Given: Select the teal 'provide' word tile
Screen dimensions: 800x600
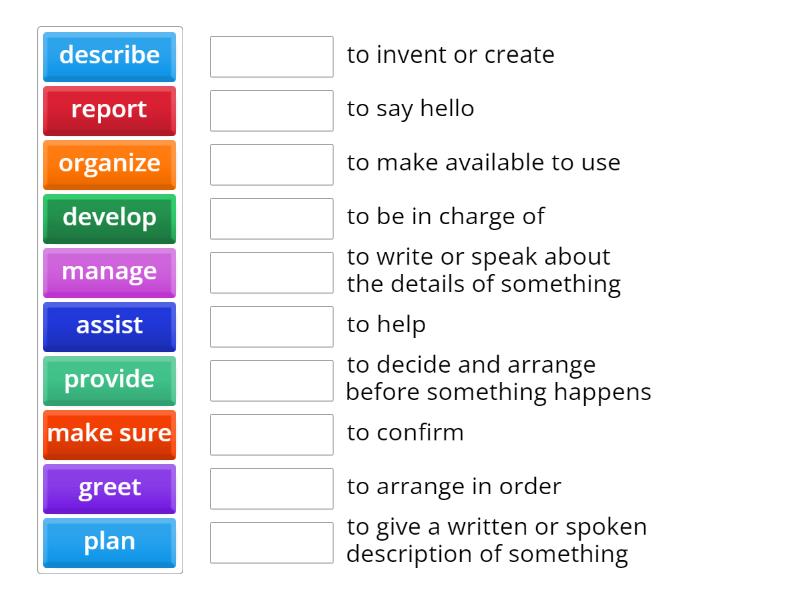Looking at the screenshot, I should point(108,380).
